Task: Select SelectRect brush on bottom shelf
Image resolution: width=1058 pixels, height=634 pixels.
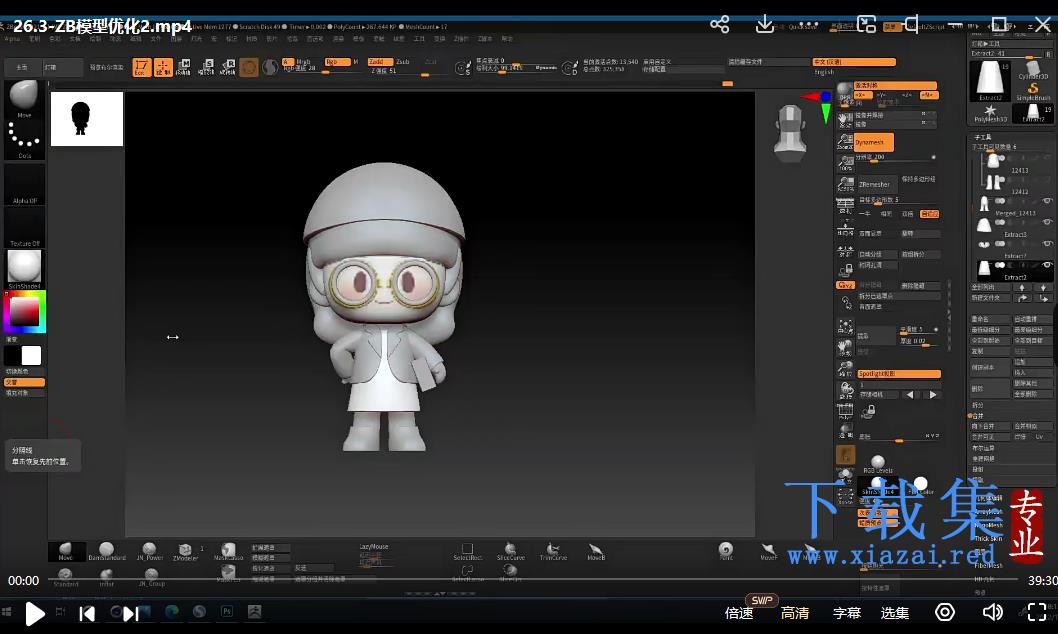Action: point(467,552)
